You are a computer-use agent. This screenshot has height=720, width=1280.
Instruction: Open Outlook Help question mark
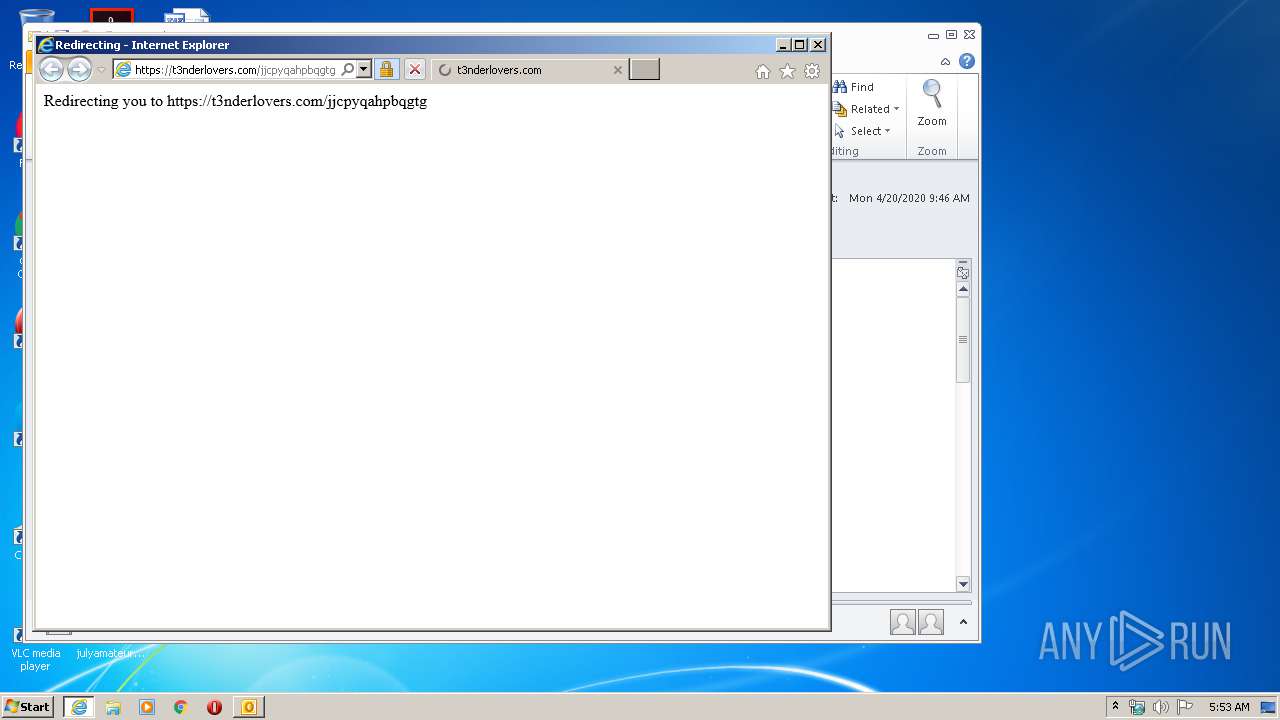coord(967,61)
